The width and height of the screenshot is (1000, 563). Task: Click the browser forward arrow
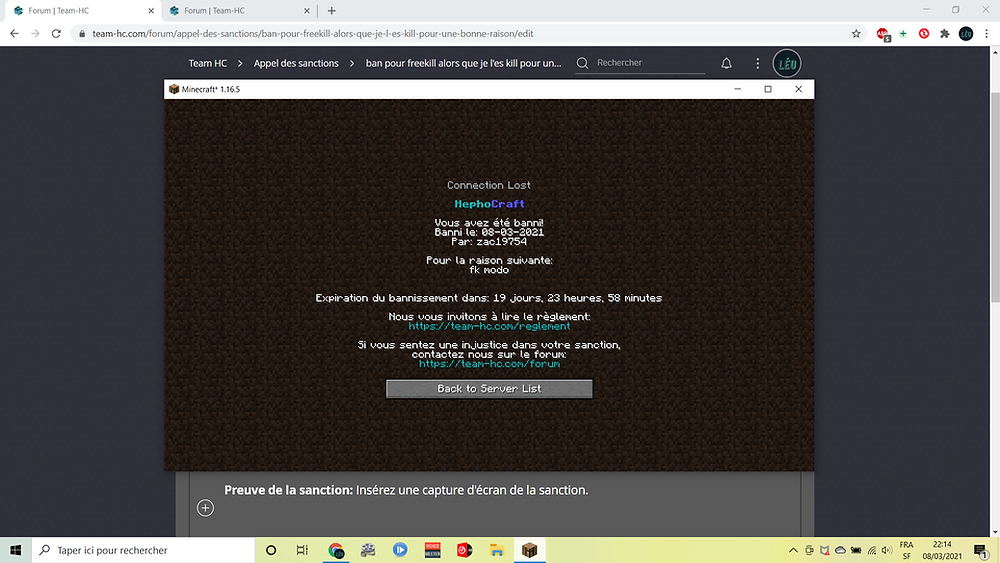tap(35, 34)
